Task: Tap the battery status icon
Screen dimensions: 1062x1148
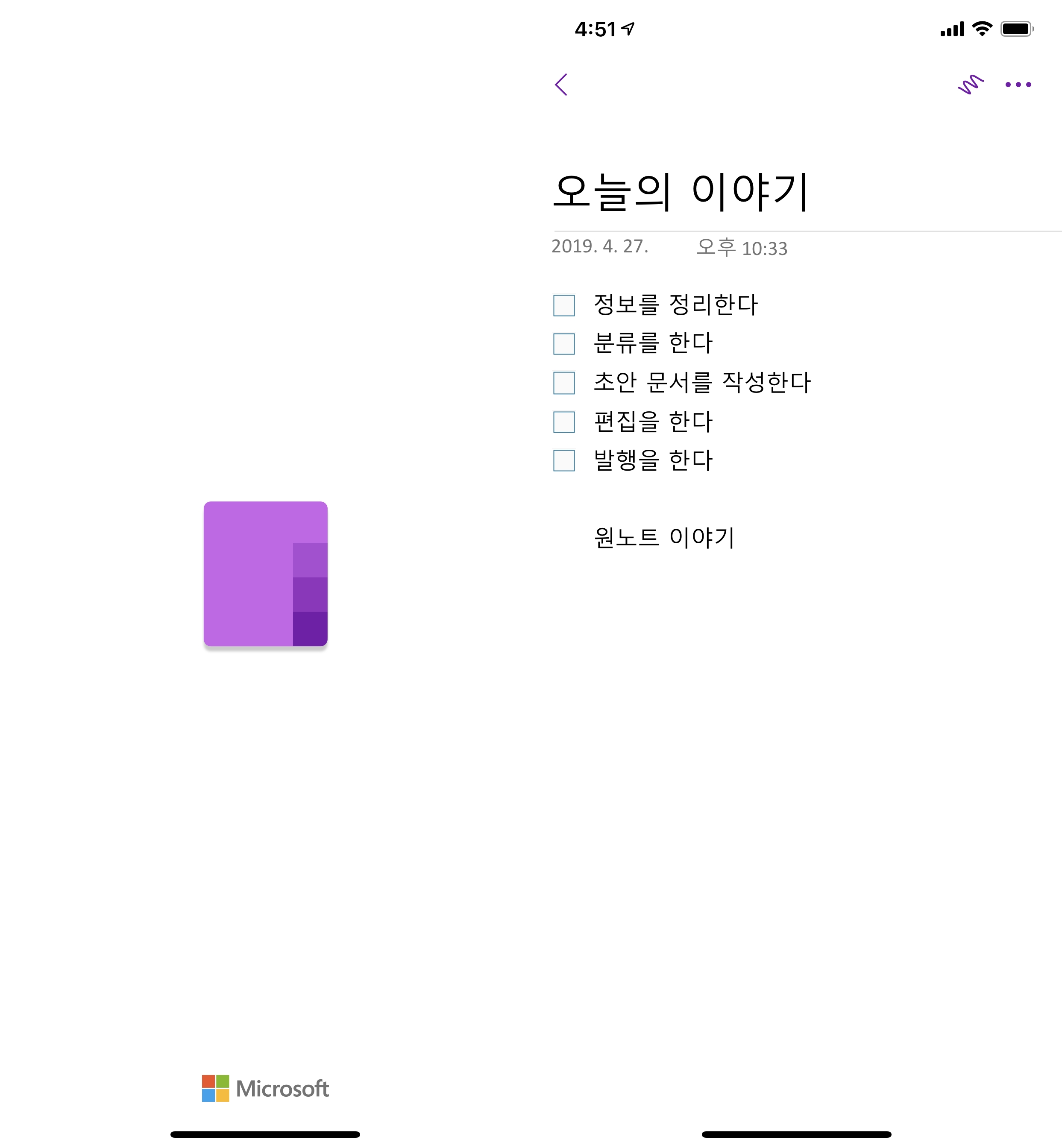Action: coord(1017,29)
